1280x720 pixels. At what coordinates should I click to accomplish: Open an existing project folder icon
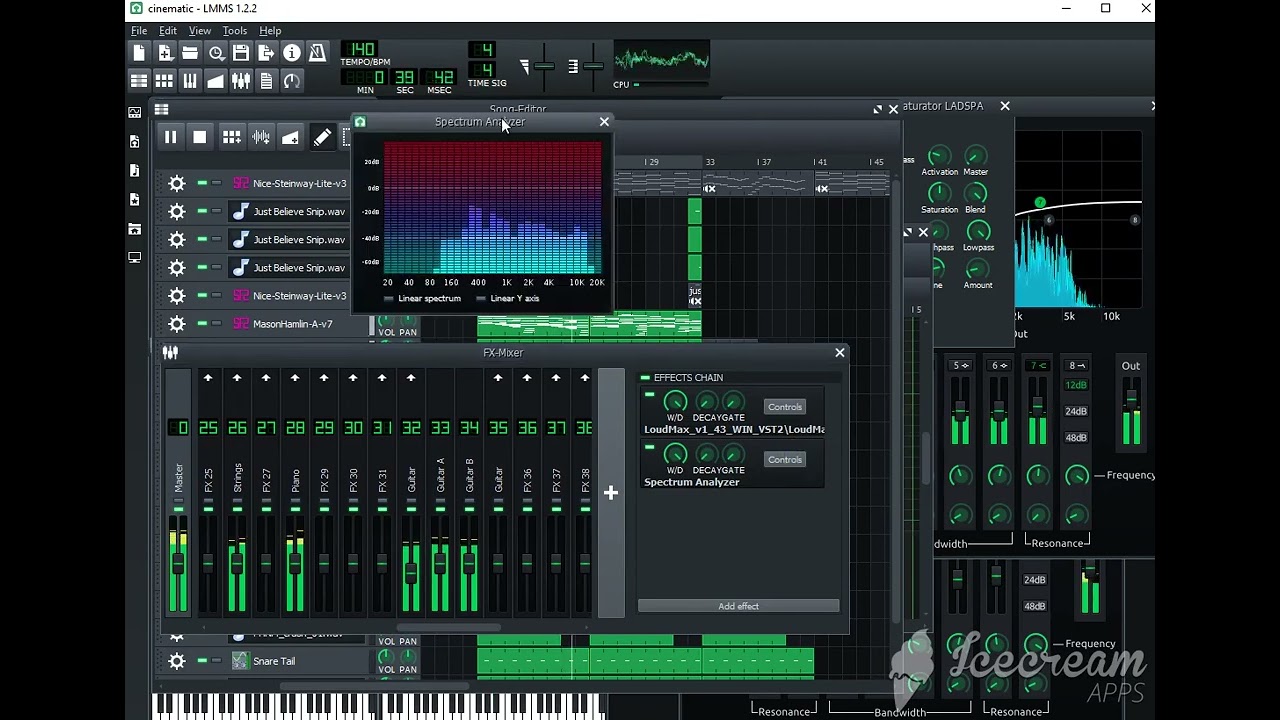pyautogui.click(x=190, y=53)
